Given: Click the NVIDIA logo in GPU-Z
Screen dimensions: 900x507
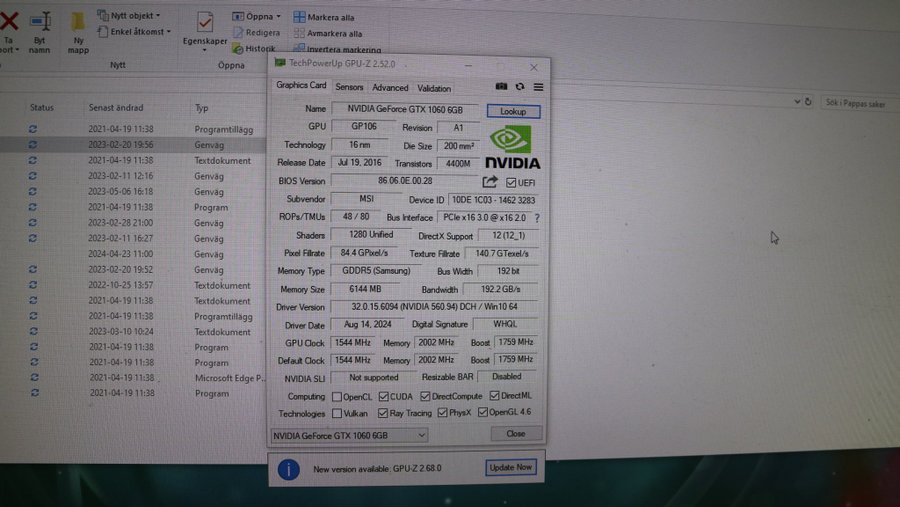Looking at the screenshot, I should click(513, 148).
